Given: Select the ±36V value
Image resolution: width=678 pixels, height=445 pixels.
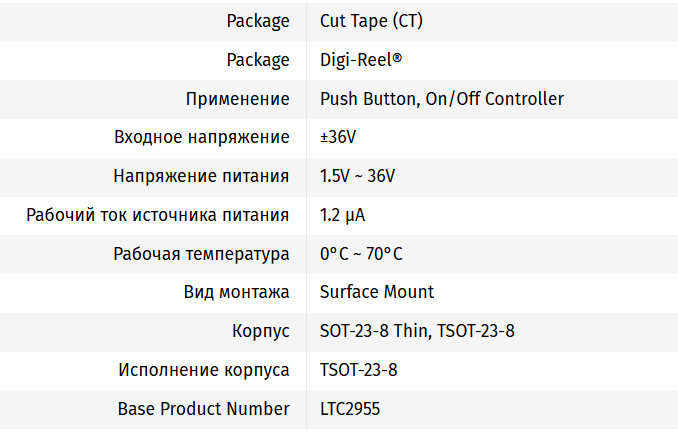Looking at the screenshot, I should coord(338,137).
